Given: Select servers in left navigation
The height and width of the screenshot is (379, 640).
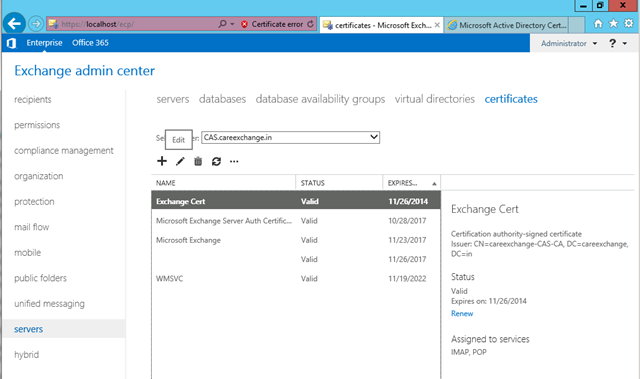Looking at the screenshot, I should click(64, 329).
